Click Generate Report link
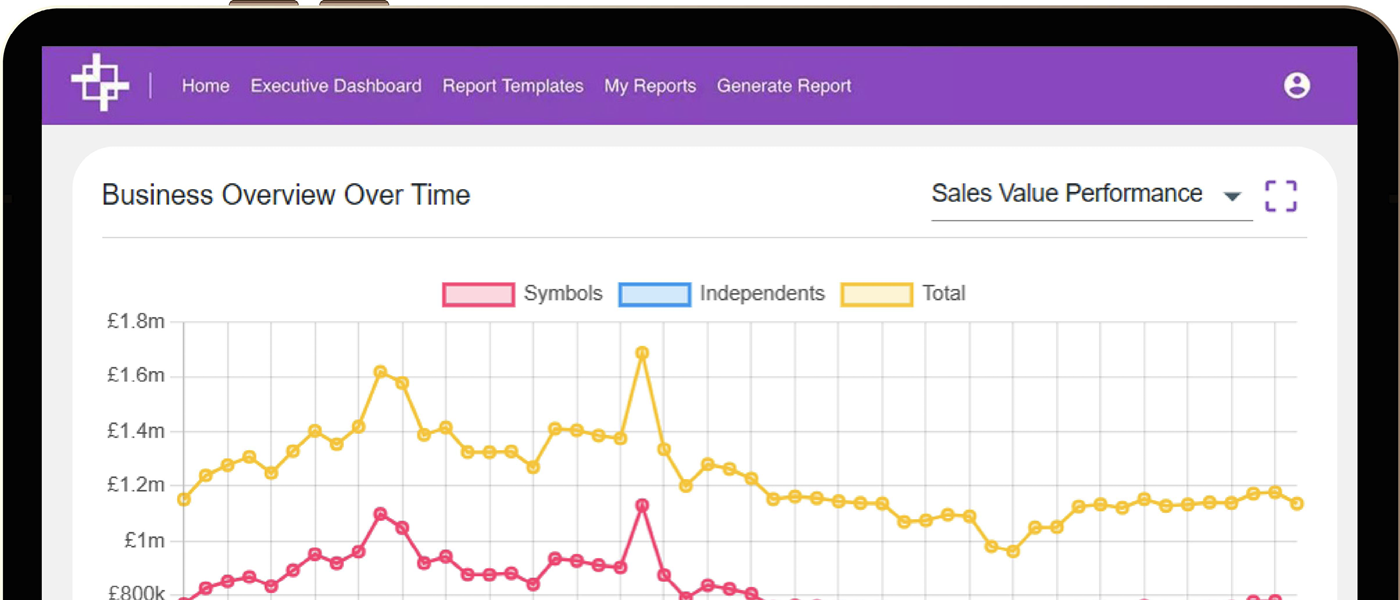The height and width of the screenshot is (600, 1400). point(784,86)
